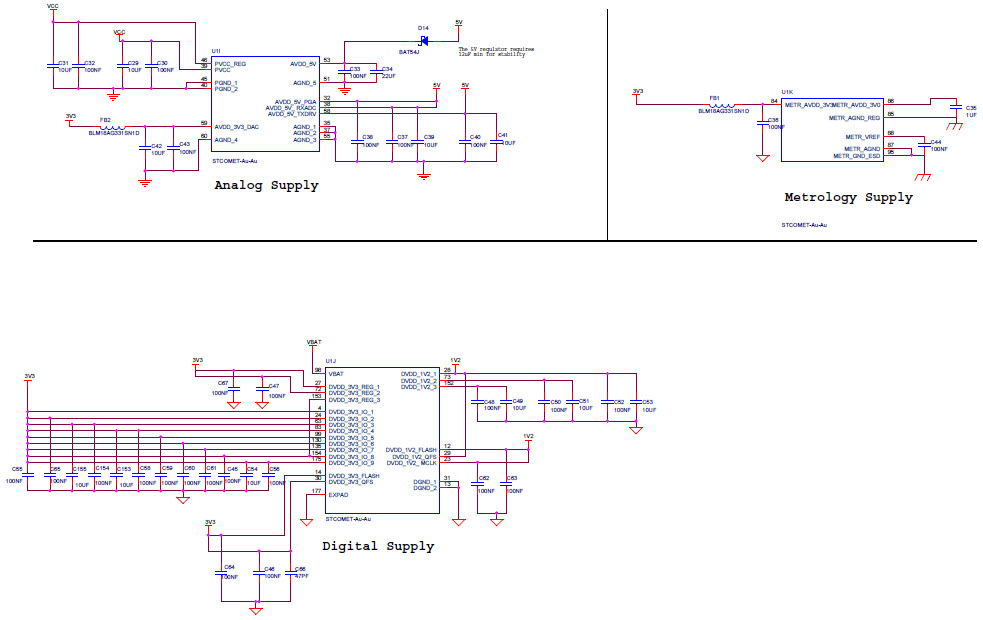Click the 3V3 flag above C64
The width and height of the screenshot is (983, 620).
point(209,520)
